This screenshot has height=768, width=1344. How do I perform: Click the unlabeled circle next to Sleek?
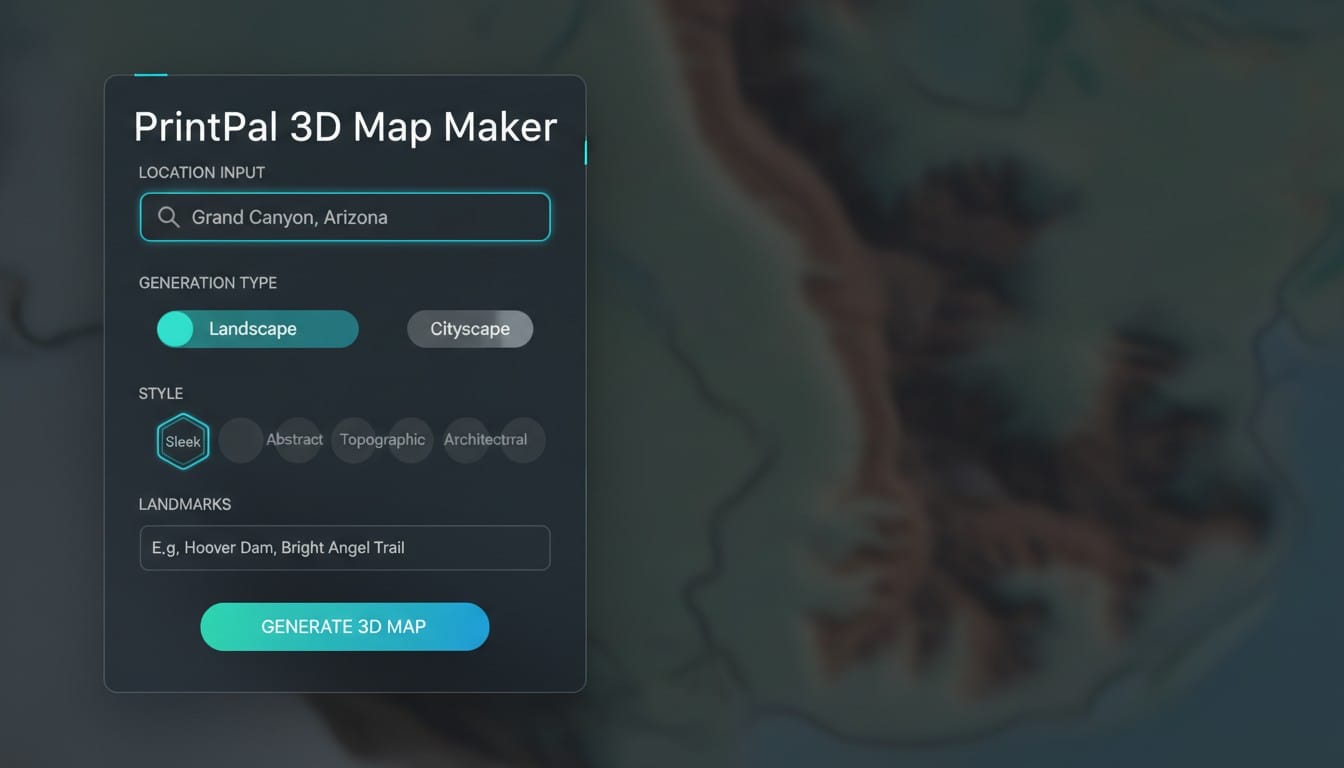[x=240, y=440]
